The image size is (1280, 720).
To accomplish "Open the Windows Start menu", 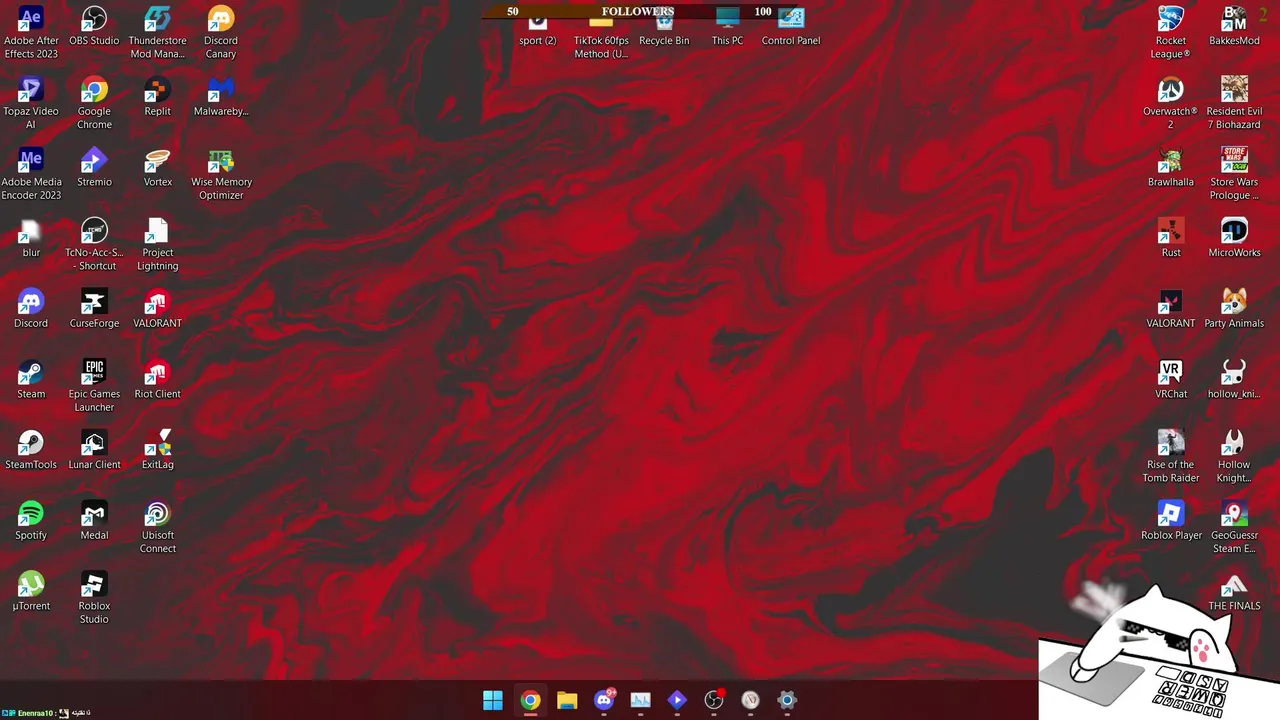I will coord(493,700).
